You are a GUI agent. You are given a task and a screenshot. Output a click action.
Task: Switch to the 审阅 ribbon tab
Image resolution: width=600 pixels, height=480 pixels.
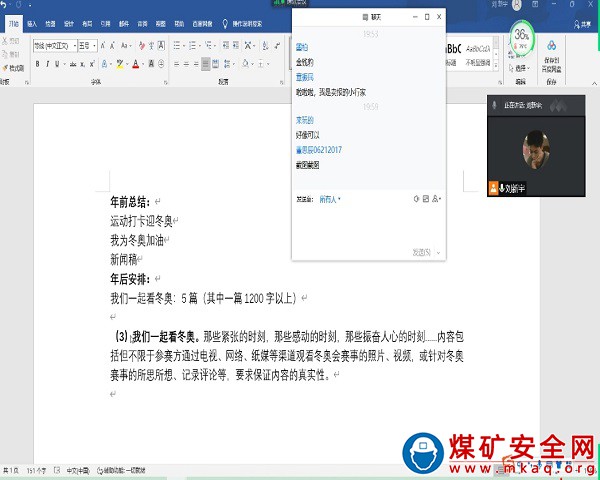click(142, 24)
